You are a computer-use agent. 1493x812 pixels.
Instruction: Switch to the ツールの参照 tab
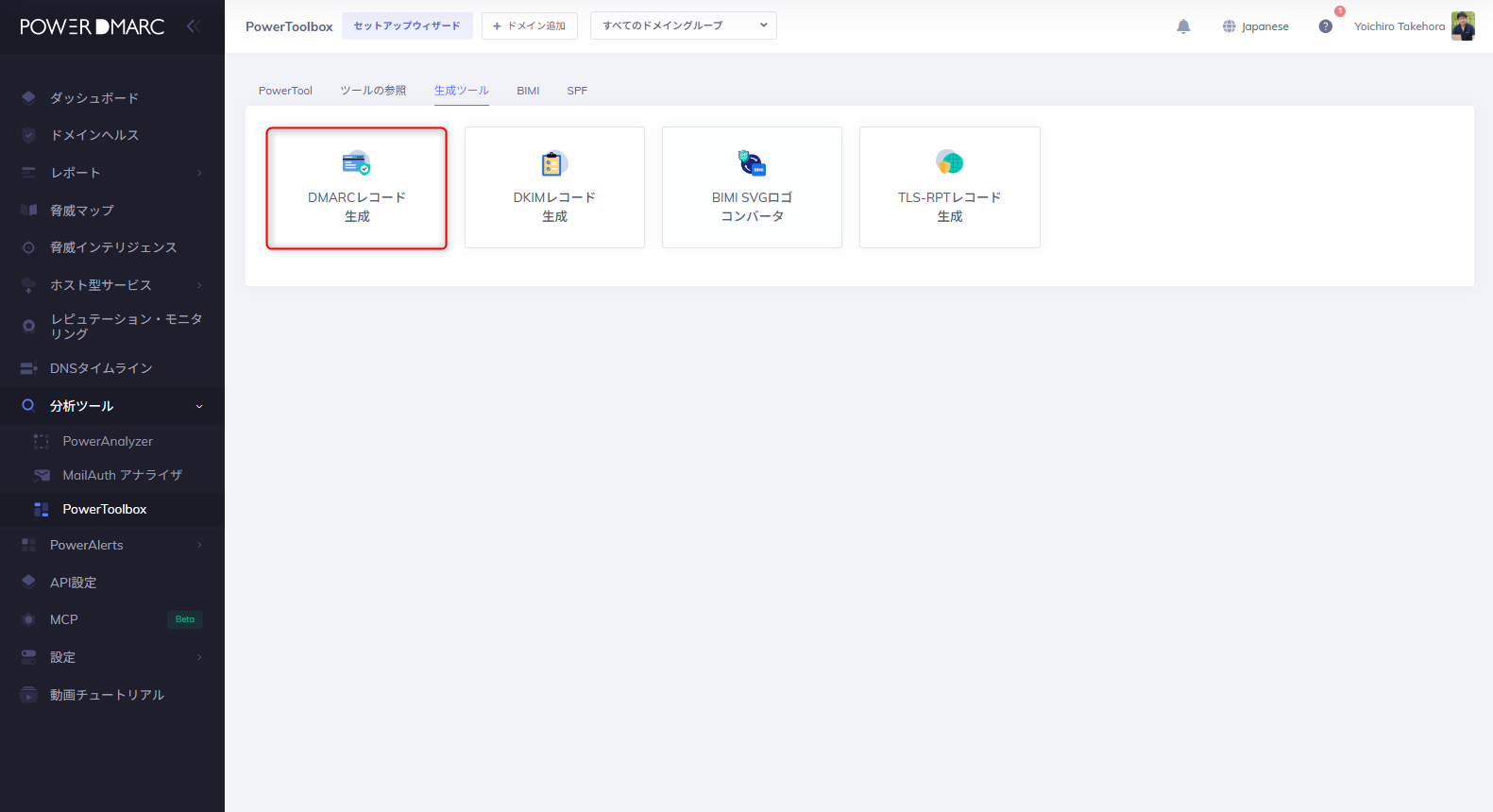(x=373, y=91)
